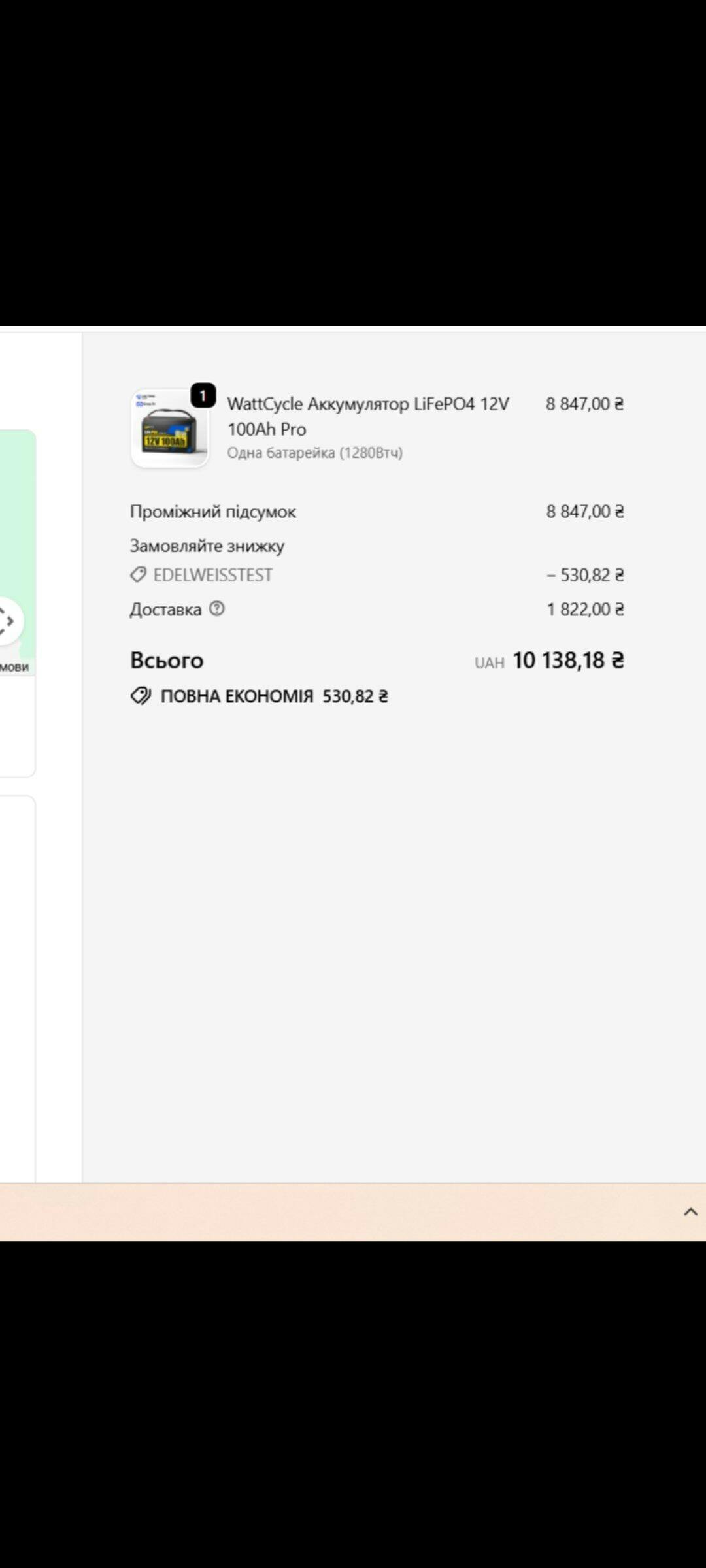Screen dimensions: 706x1568
Task: Click the 10 138,18 ₴ total amount
Action: tap(568, 661)
